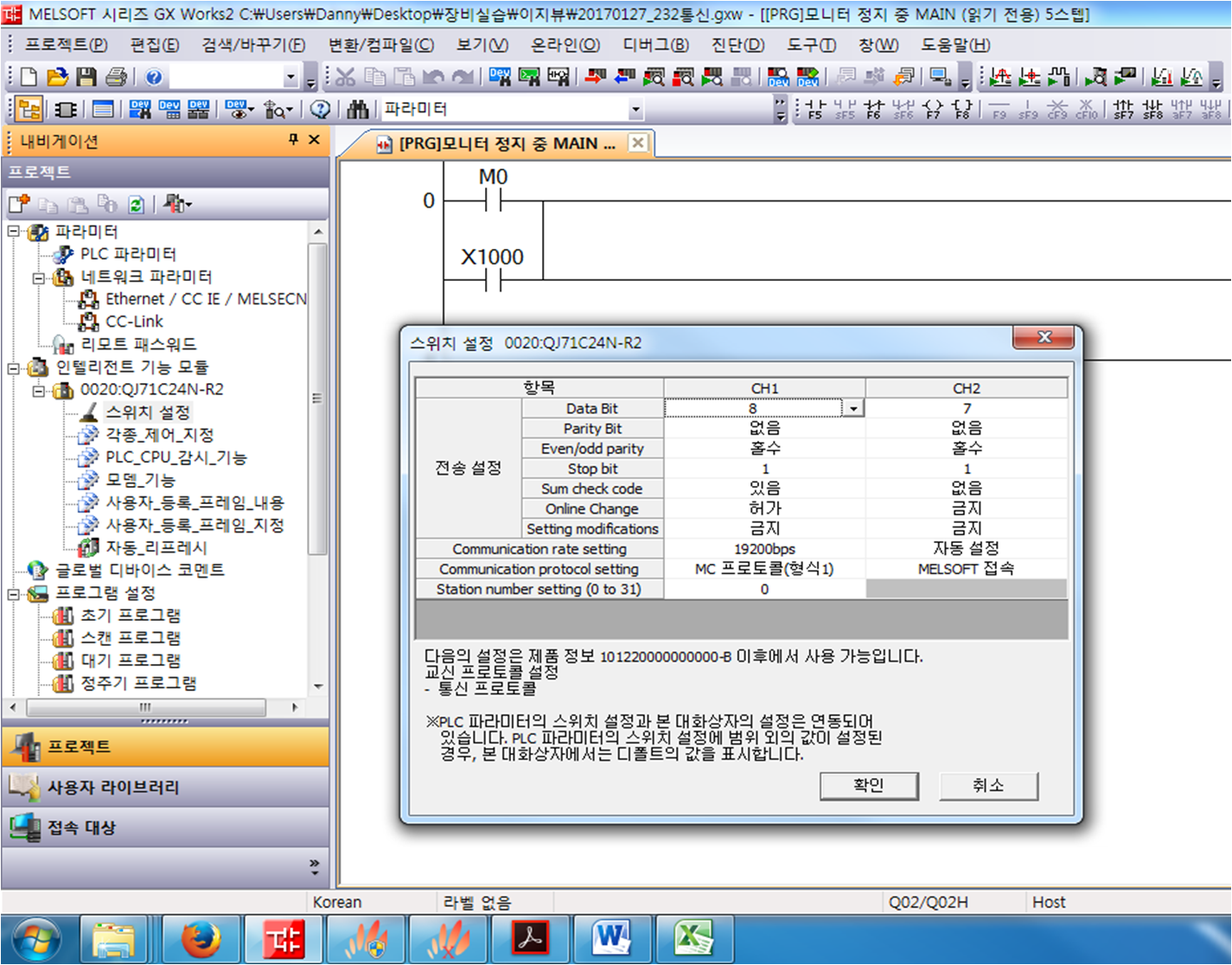Select PLC 파라미터 in the tree

(x=127, y=254)
